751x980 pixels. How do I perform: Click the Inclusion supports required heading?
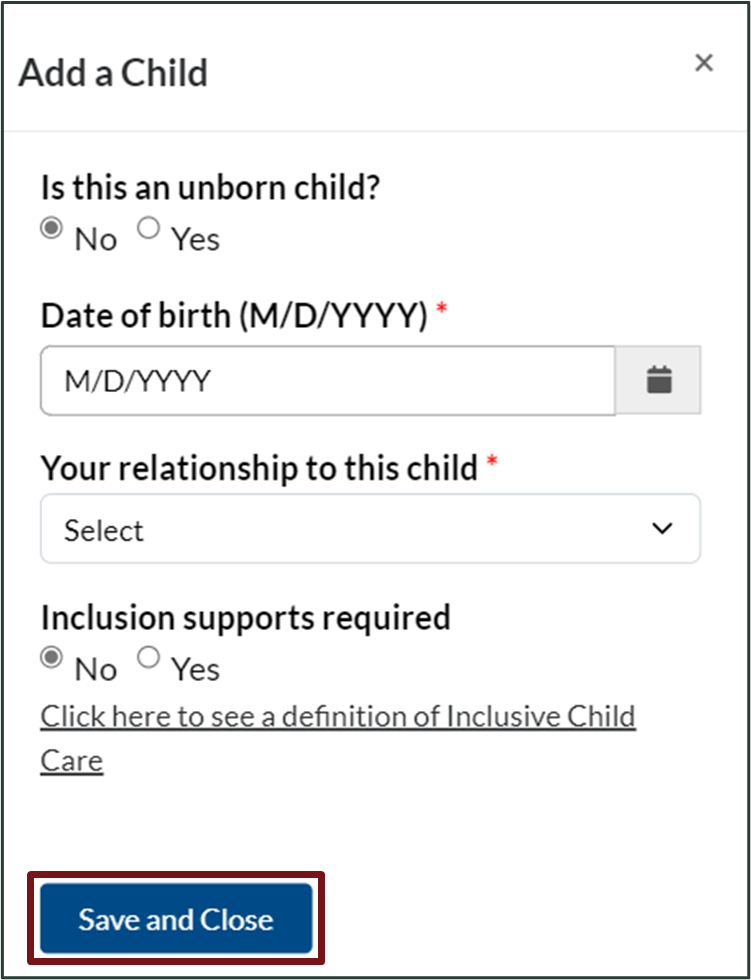click(x=245, y=617)
